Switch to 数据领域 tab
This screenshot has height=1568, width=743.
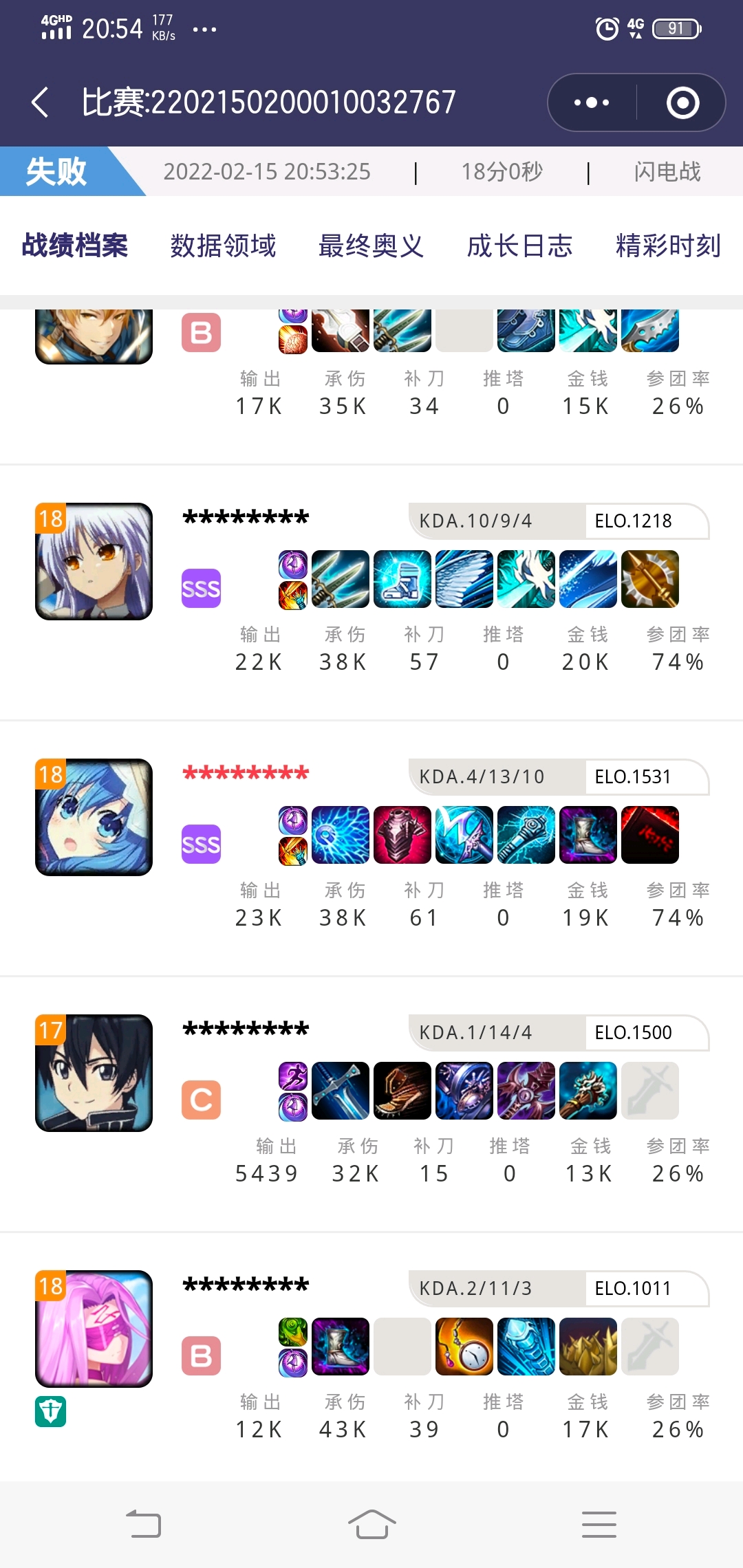[x=223, y=246]
